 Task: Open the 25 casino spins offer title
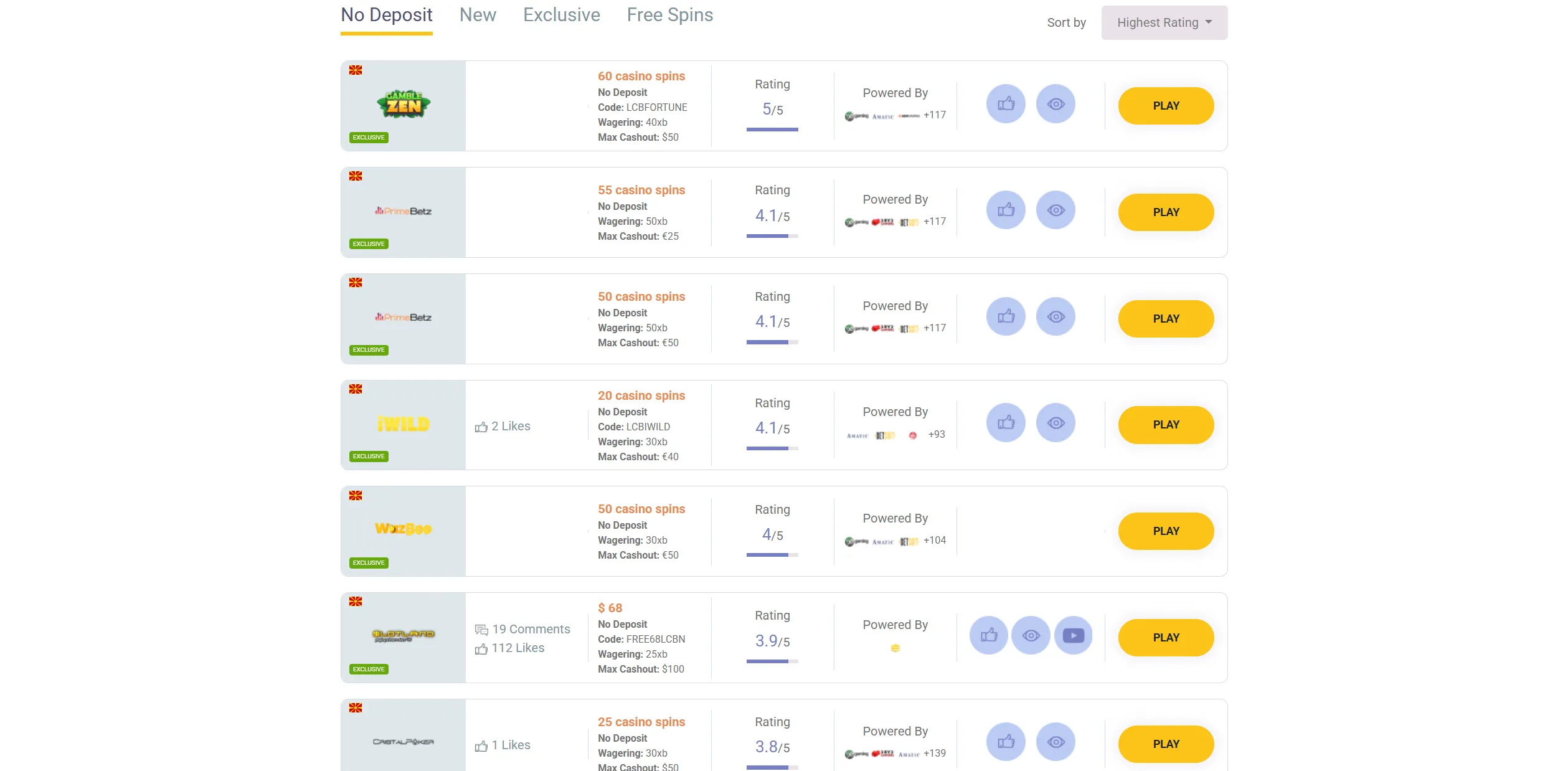[641, 722]
